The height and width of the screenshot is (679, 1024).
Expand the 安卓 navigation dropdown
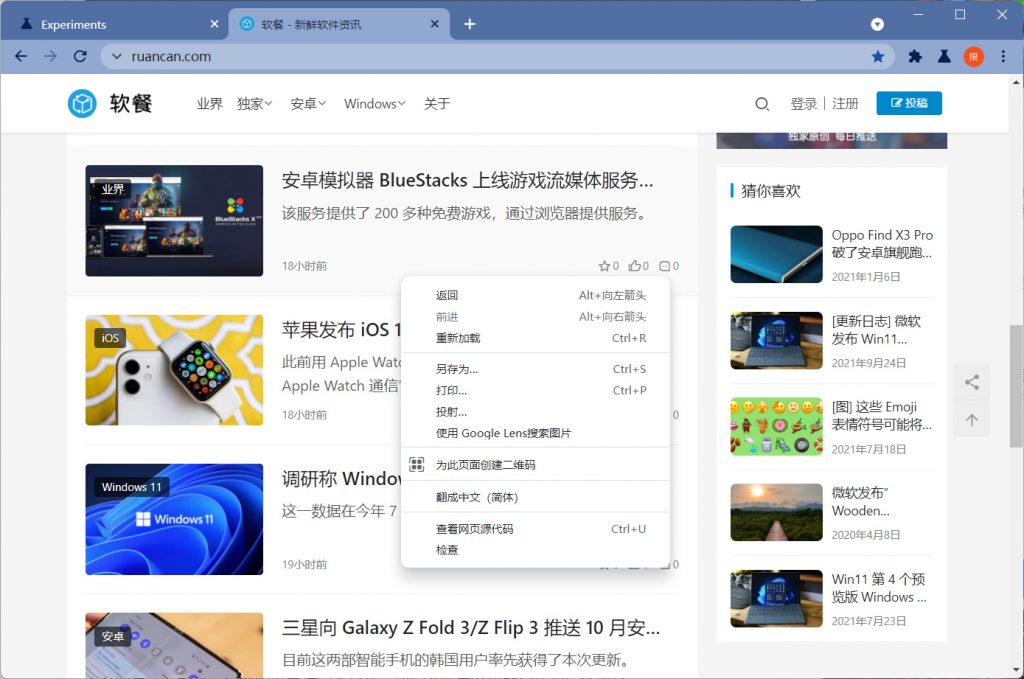tap(308, 104)
